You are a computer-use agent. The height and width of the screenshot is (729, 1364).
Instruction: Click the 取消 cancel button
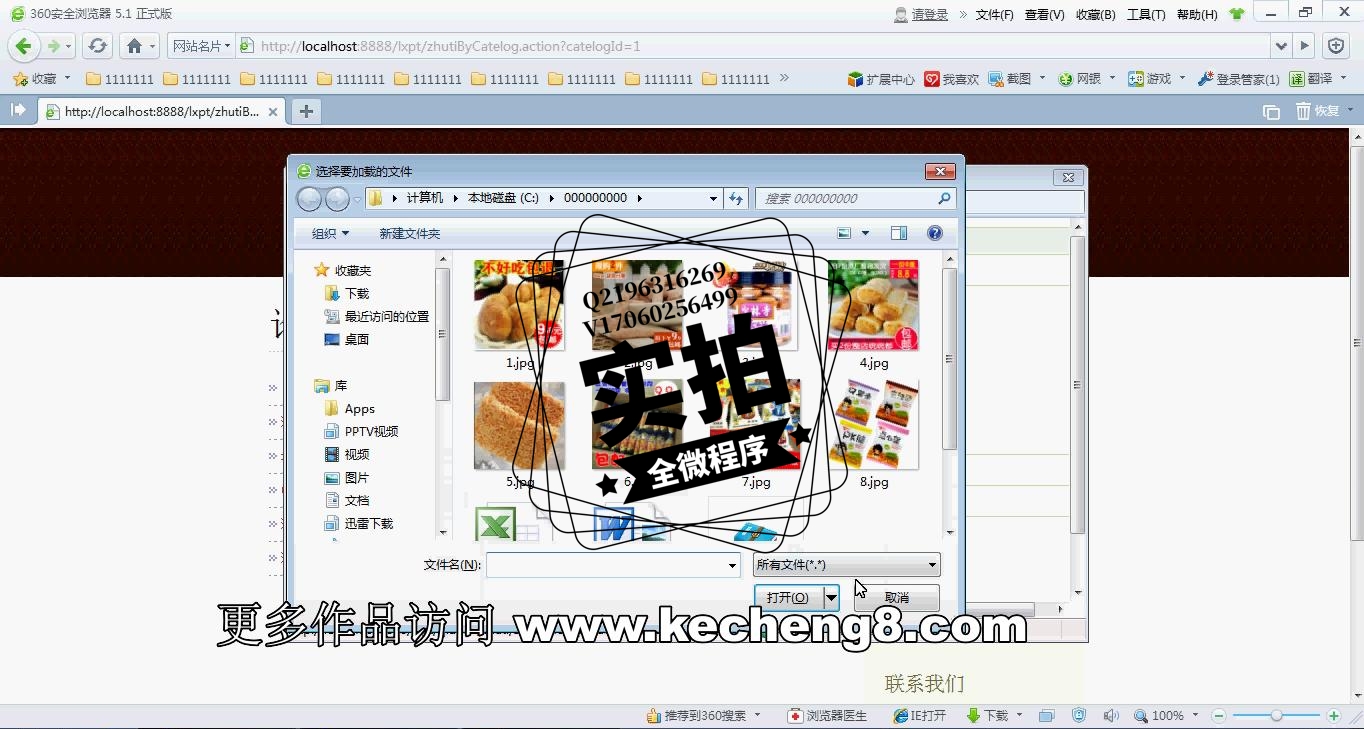[x=897, y=597]
